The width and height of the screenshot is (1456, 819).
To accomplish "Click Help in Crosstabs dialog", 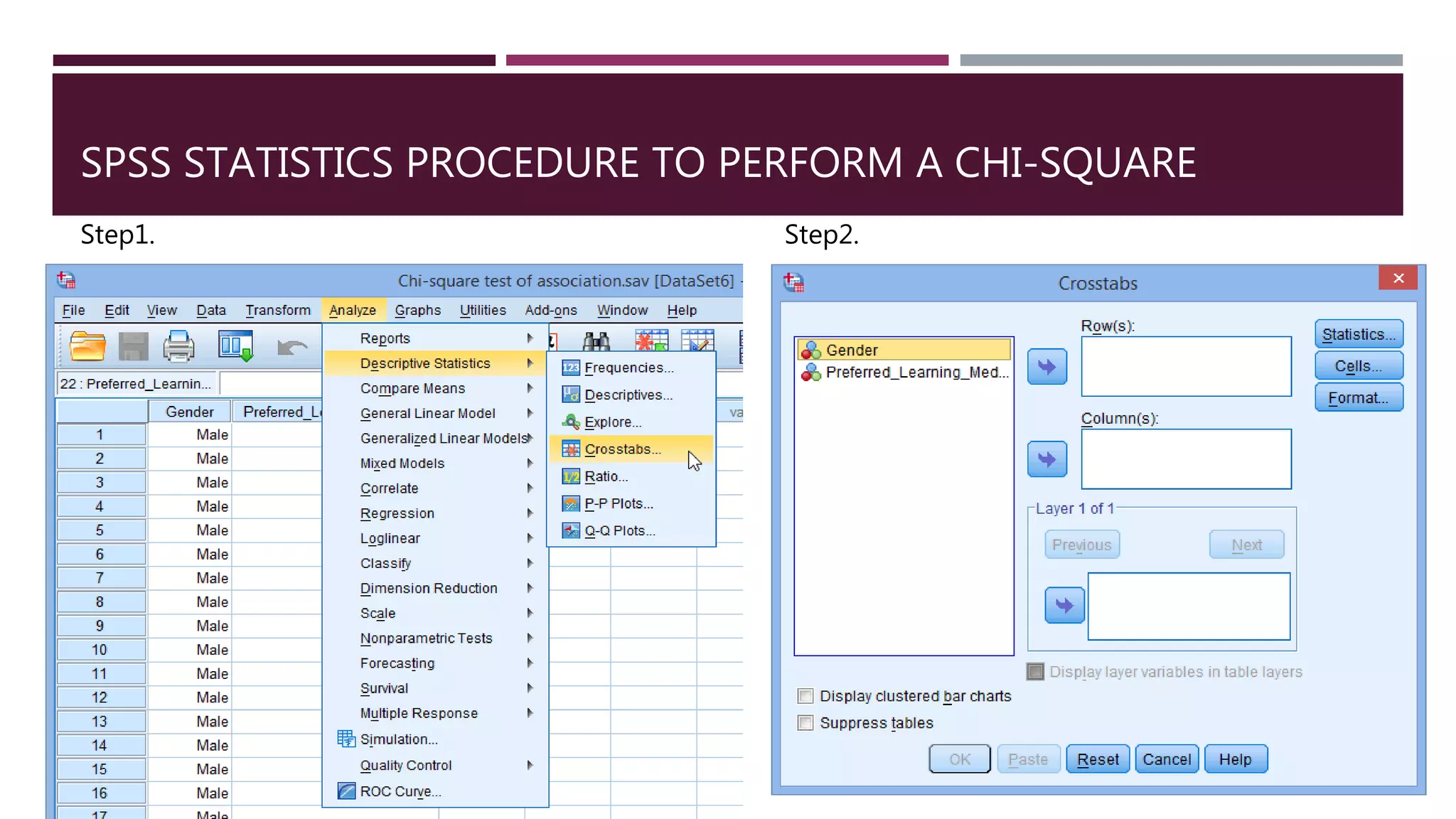I will coord(1236,759).
